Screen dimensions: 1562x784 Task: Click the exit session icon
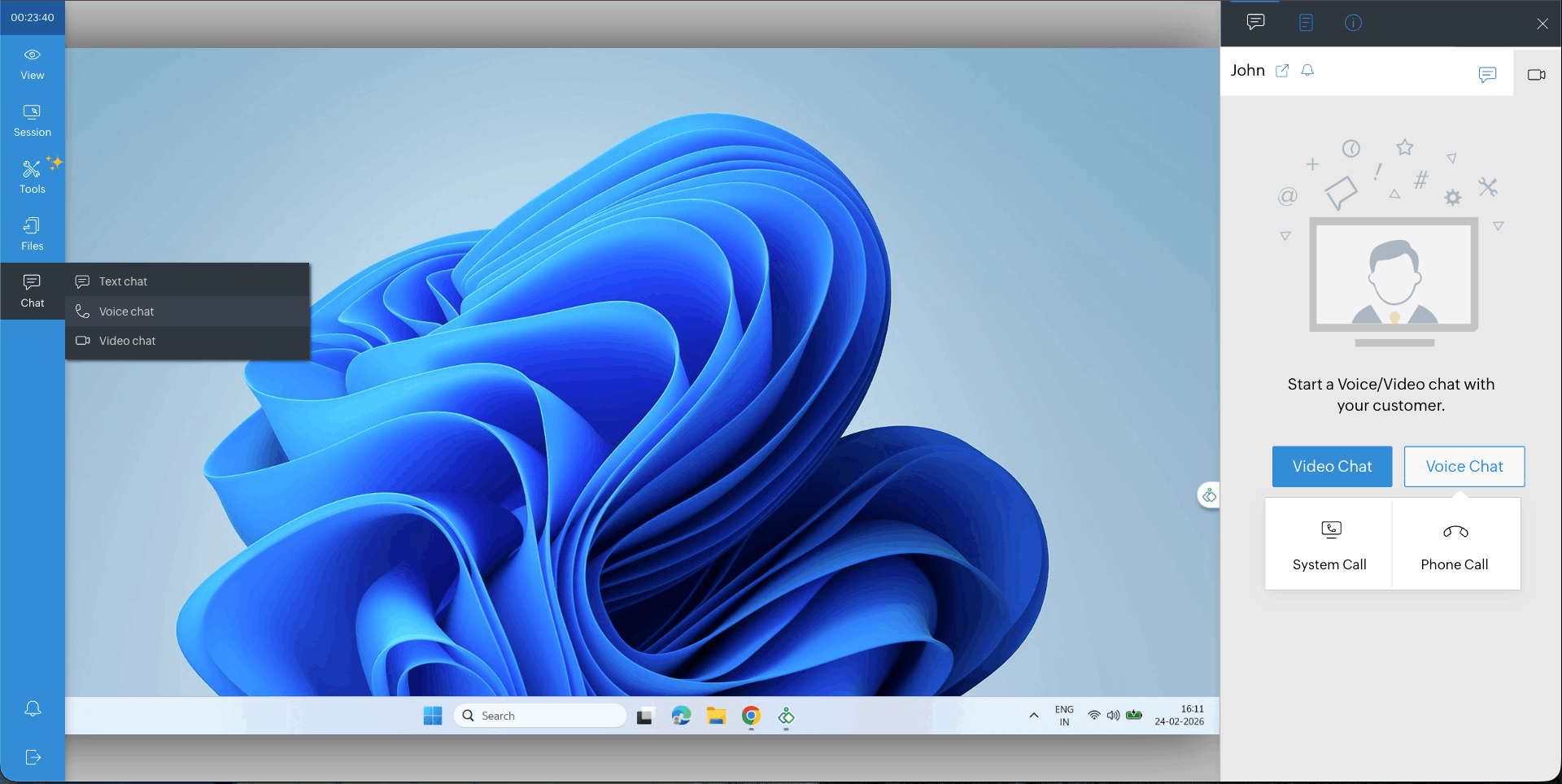click(33, 757)
